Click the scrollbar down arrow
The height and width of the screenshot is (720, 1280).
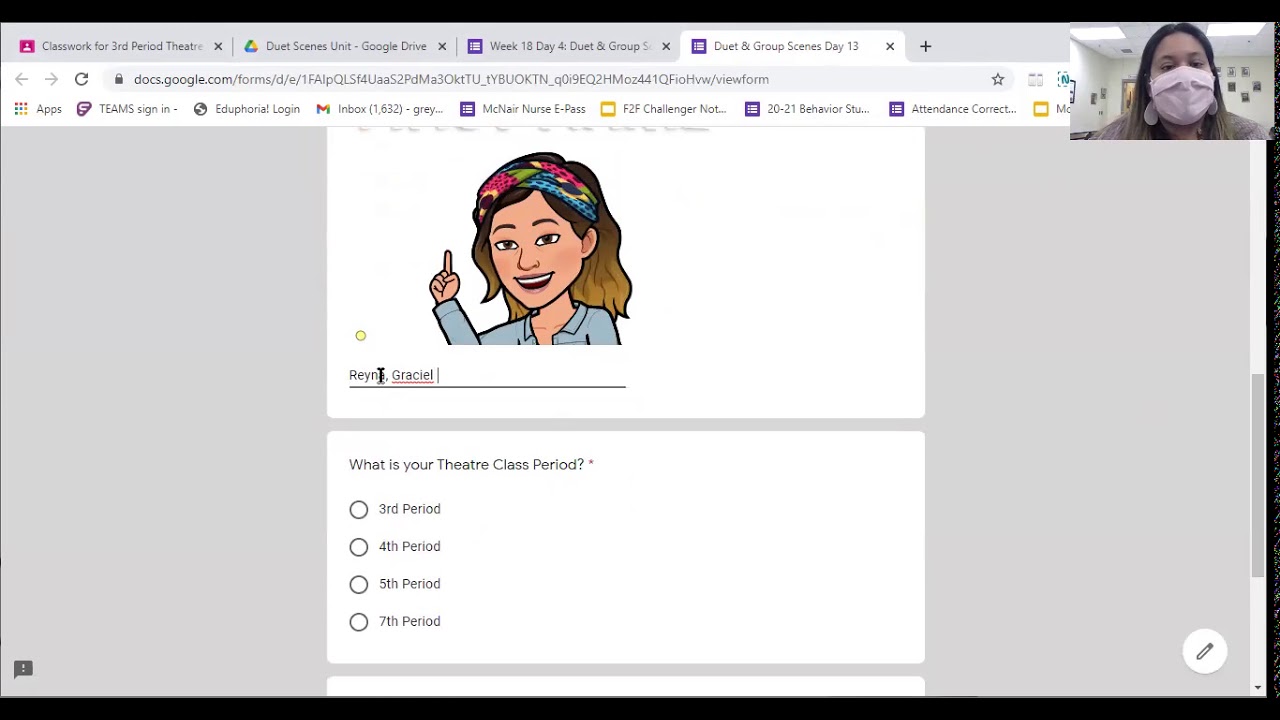pos(1258,688)
